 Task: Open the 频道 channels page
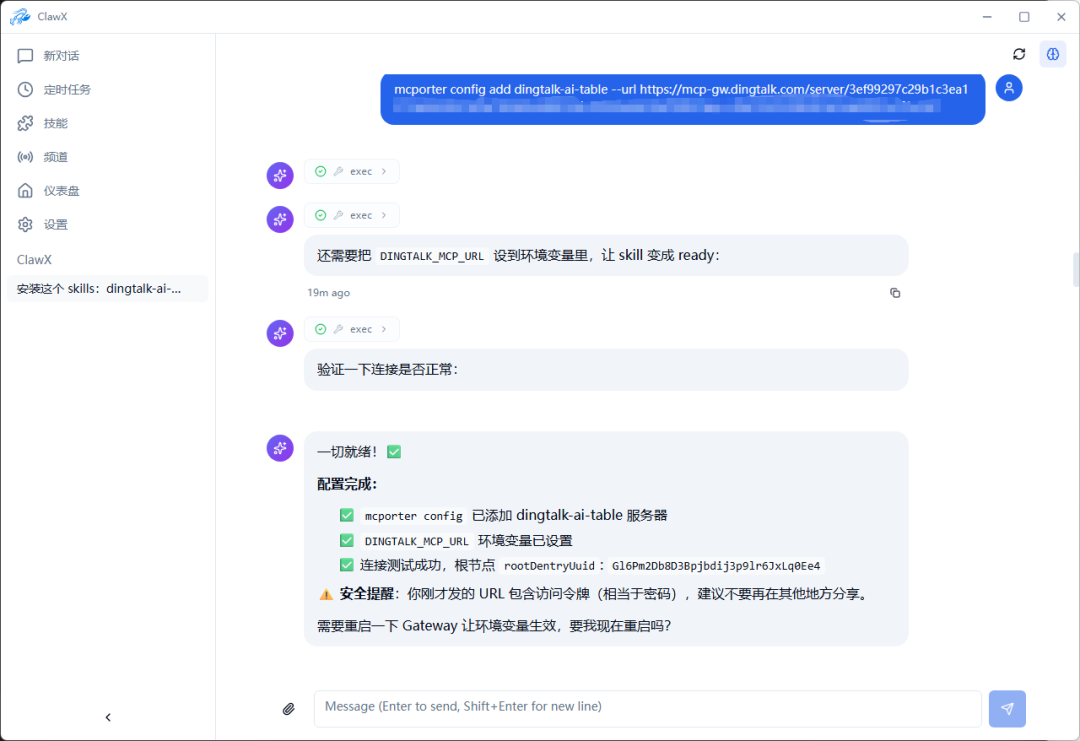tap(107, 157)
